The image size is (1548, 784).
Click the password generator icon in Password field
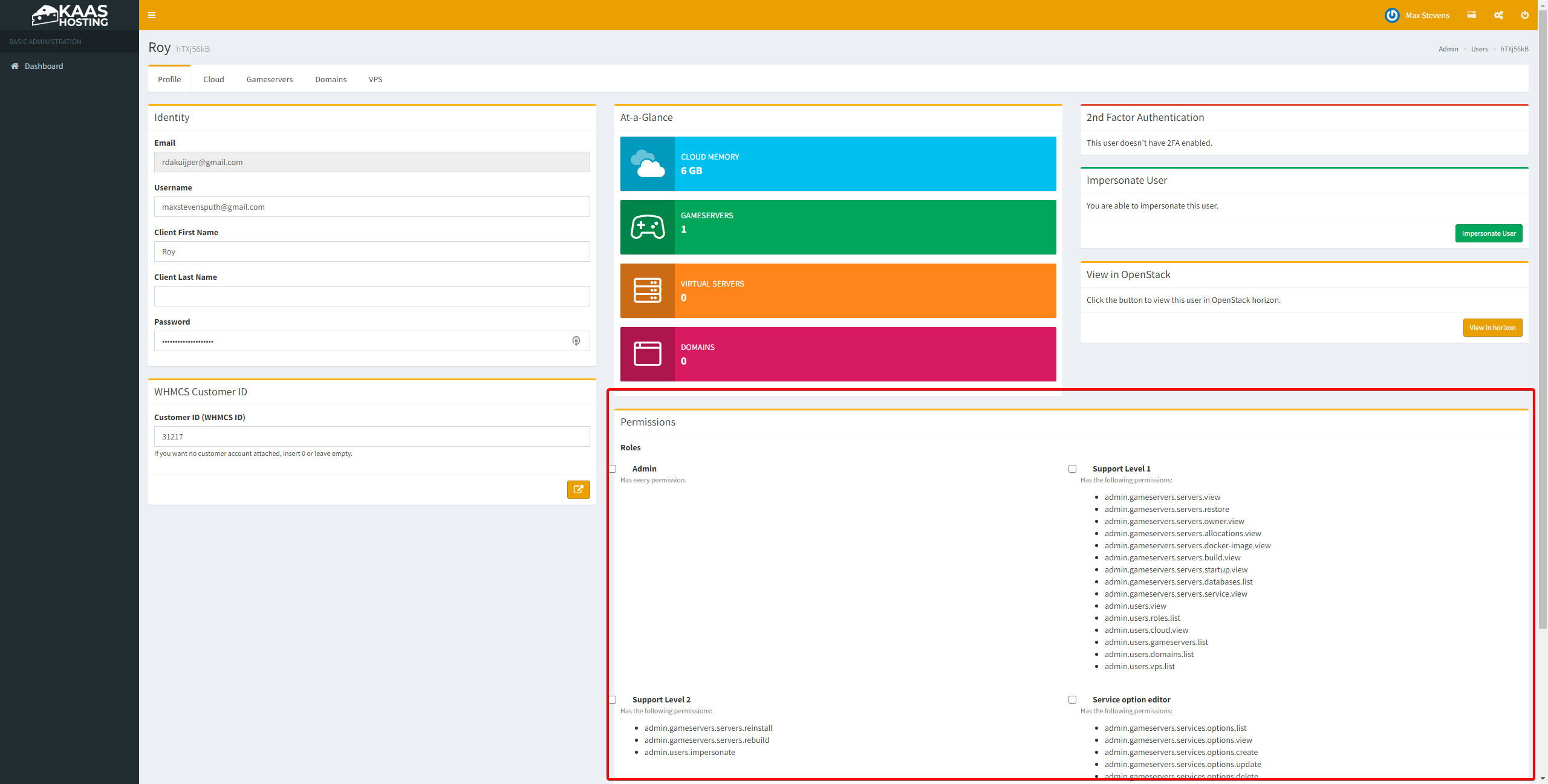576,341
